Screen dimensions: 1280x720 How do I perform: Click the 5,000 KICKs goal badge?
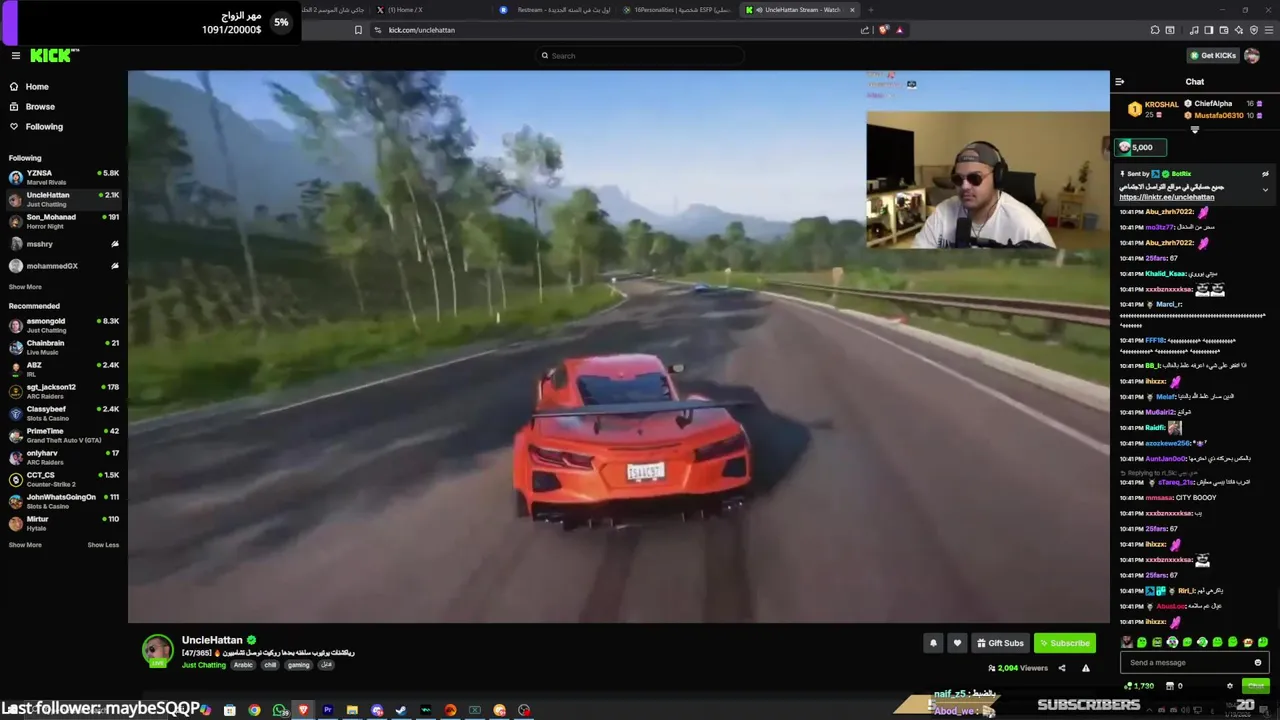click(x=1141, y=147)
